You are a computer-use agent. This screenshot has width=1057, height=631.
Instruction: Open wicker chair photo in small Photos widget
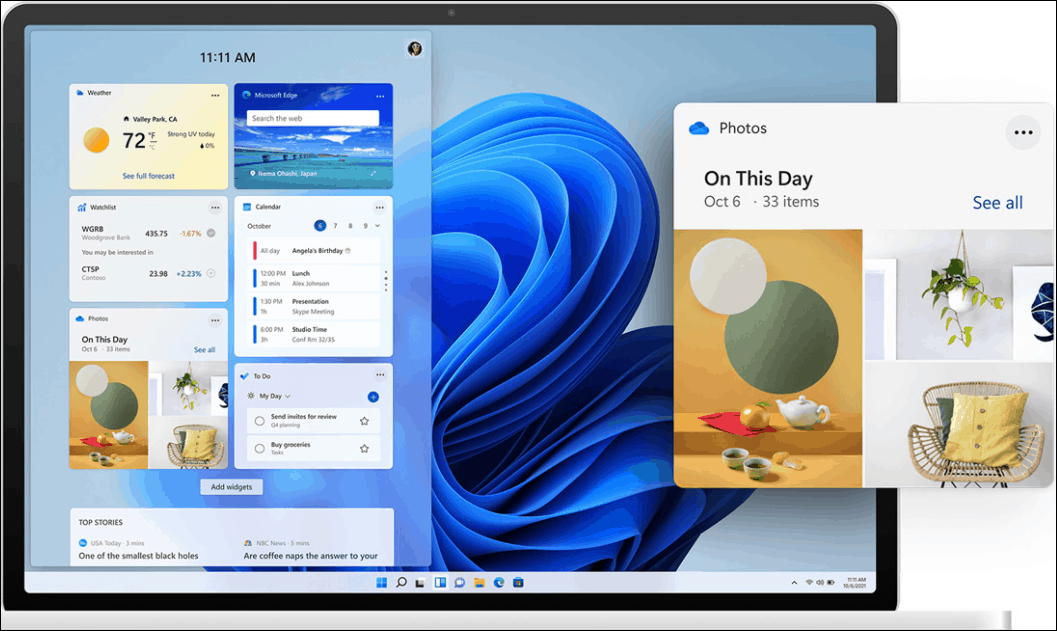(189, 442)
